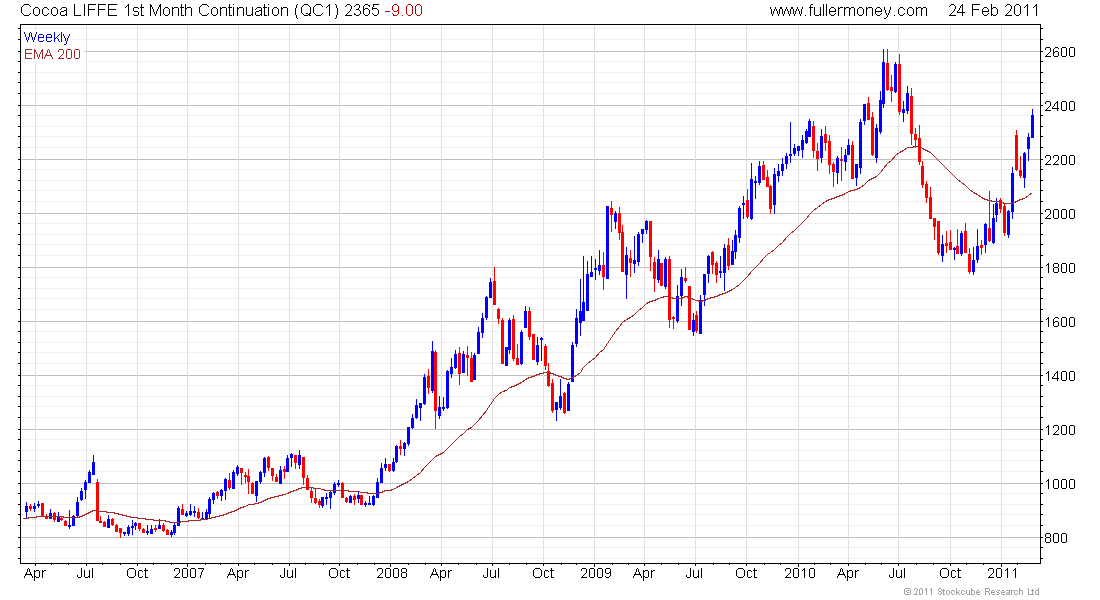
Task: Click the 2008 year label on time axis
Action: [x=391, y=573]
